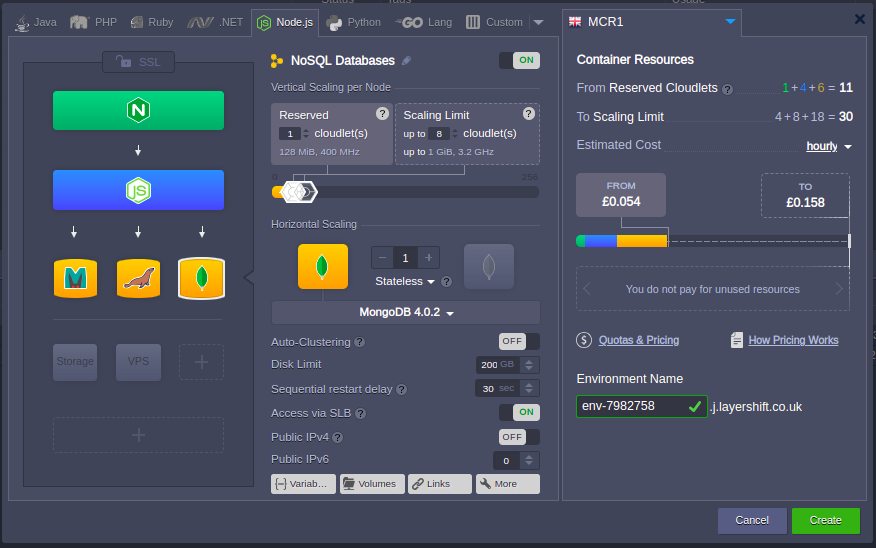The height and width of the screenshot is (548, 876).
Task: Open the Variables button
Action: (303, 484)
